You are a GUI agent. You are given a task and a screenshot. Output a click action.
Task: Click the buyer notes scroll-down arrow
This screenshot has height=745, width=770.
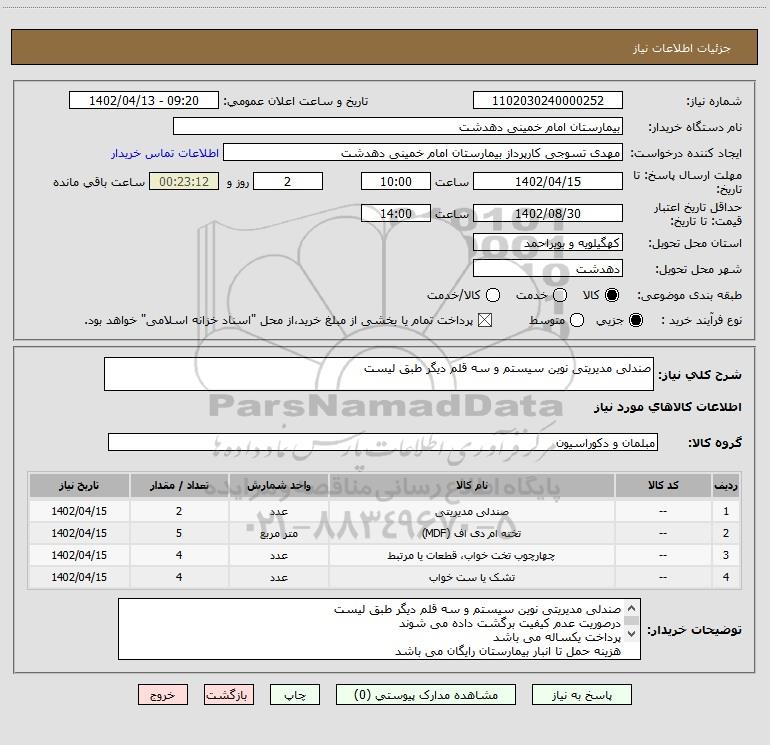pos(632,634)
